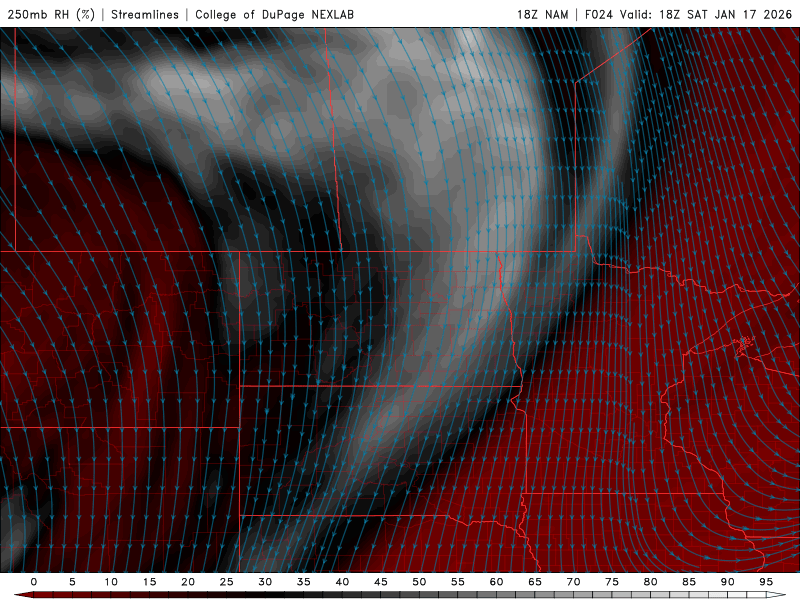Click the color bar label "10"
The width and height of the screenshot is (800, 600).
[111, 582]
